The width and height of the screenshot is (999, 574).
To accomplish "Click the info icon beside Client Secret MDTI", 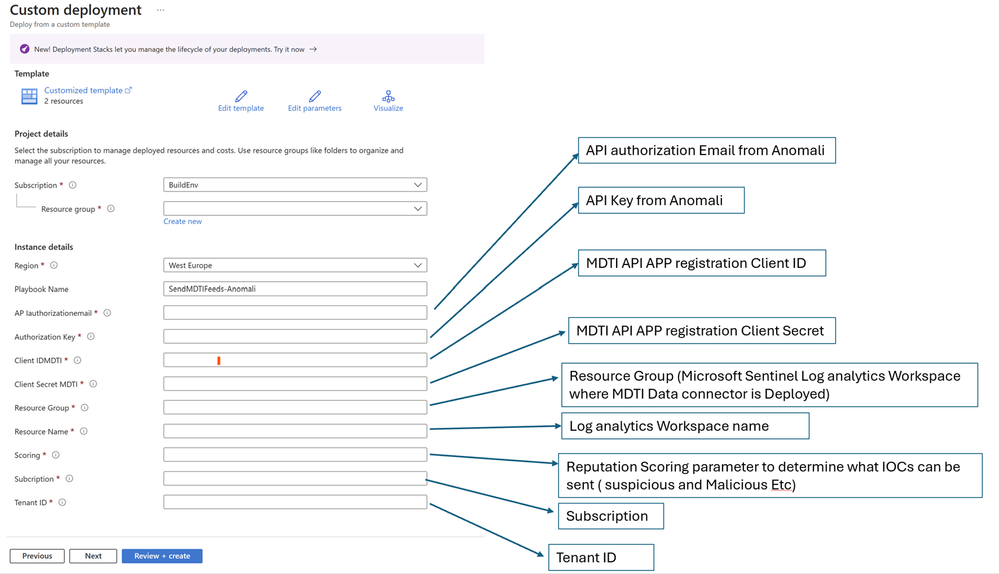I will tap(93, 384).
